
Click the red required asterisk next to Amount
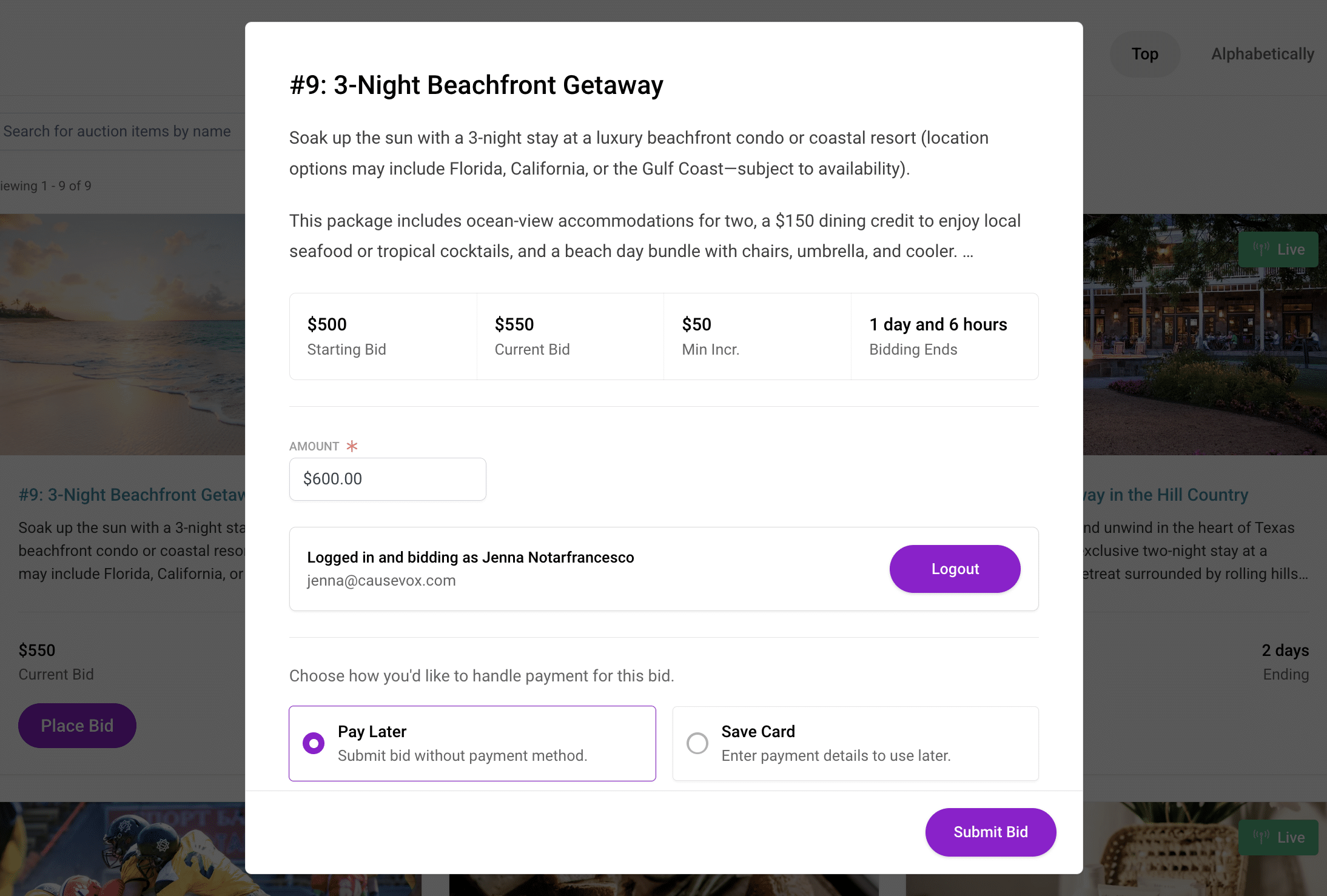click(x=352, y=446)
